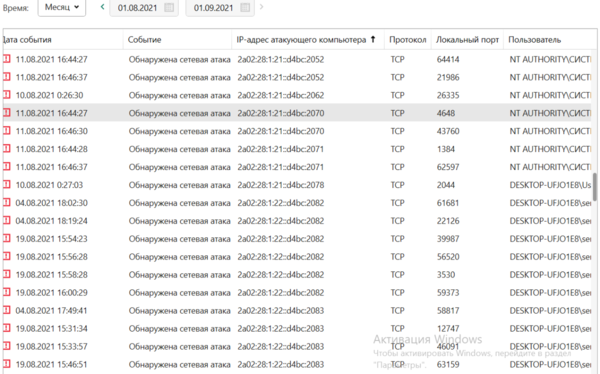Click the IP cell 2a02:28:1:21::d4bc:2062
The height and width of the screenshot is (374, 600).
280,95
